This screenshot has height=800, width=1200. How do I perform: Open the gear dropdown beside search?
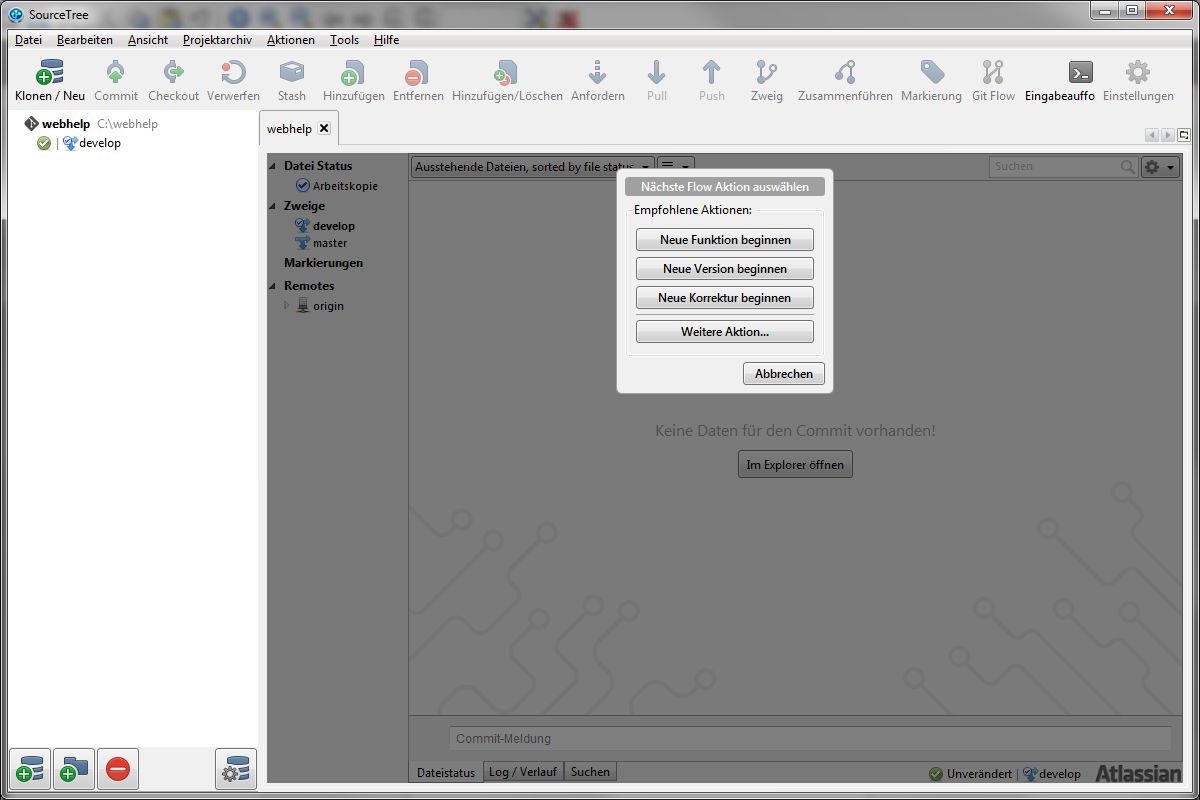[1160, 167]
